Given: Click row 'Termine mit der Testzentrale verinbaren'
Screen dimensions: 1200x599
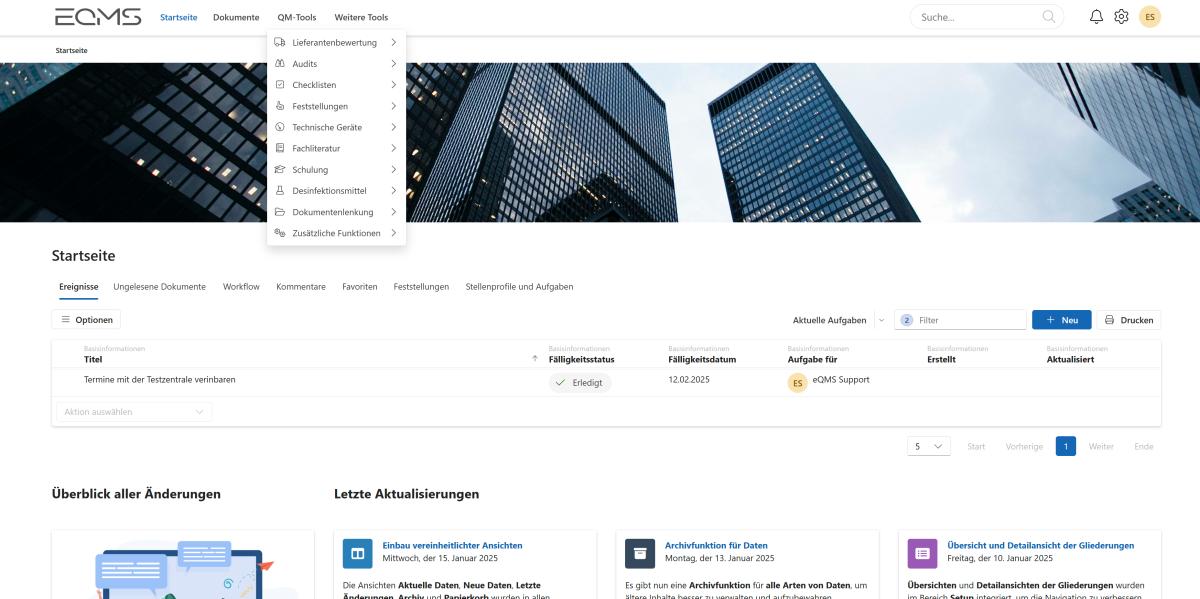Looking at the screenshot, I should coord(606,383).
